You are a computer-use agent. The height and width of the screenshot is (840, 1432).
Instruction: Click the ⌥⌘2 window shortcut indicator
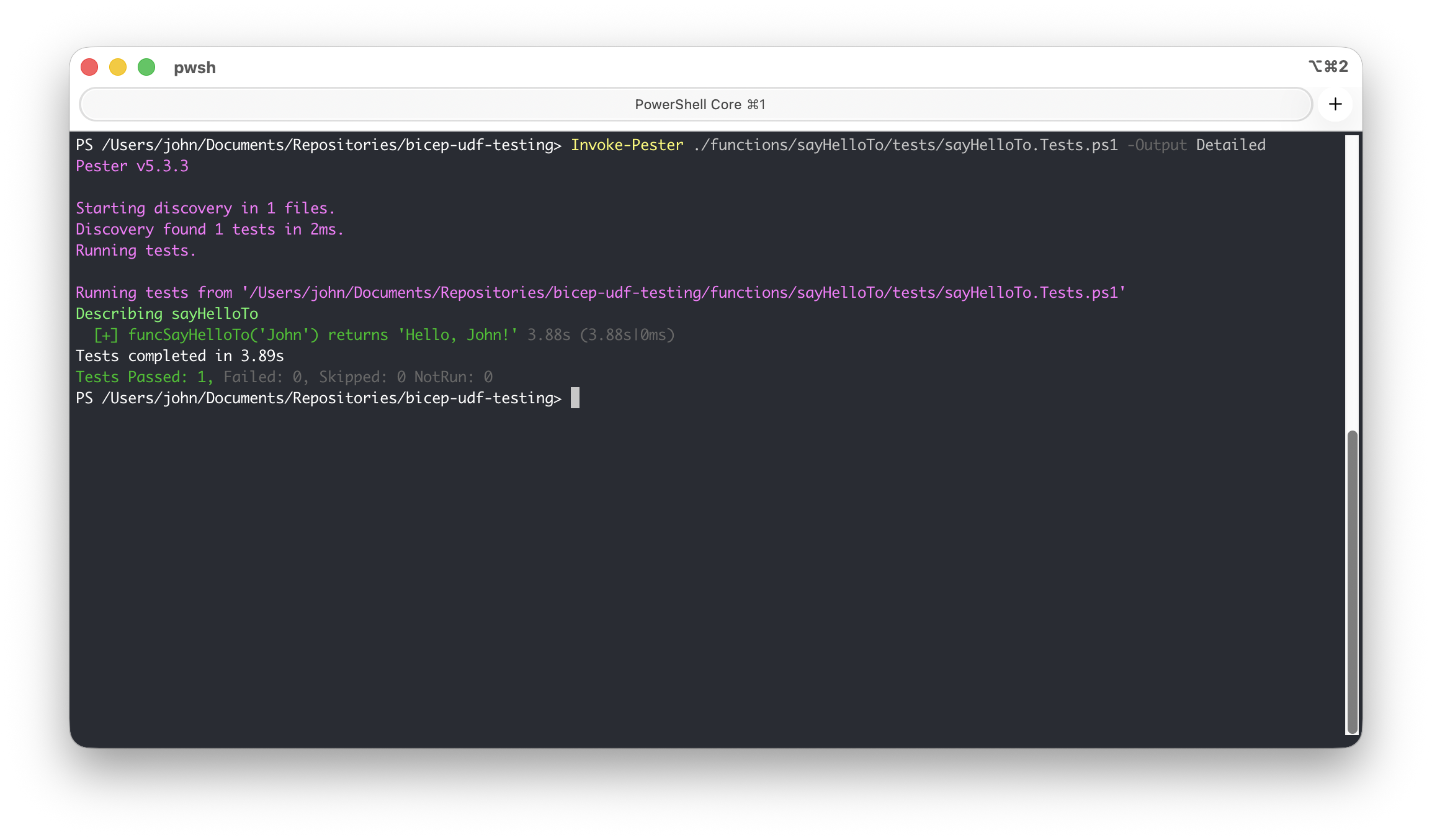[x=1328, y=66]
